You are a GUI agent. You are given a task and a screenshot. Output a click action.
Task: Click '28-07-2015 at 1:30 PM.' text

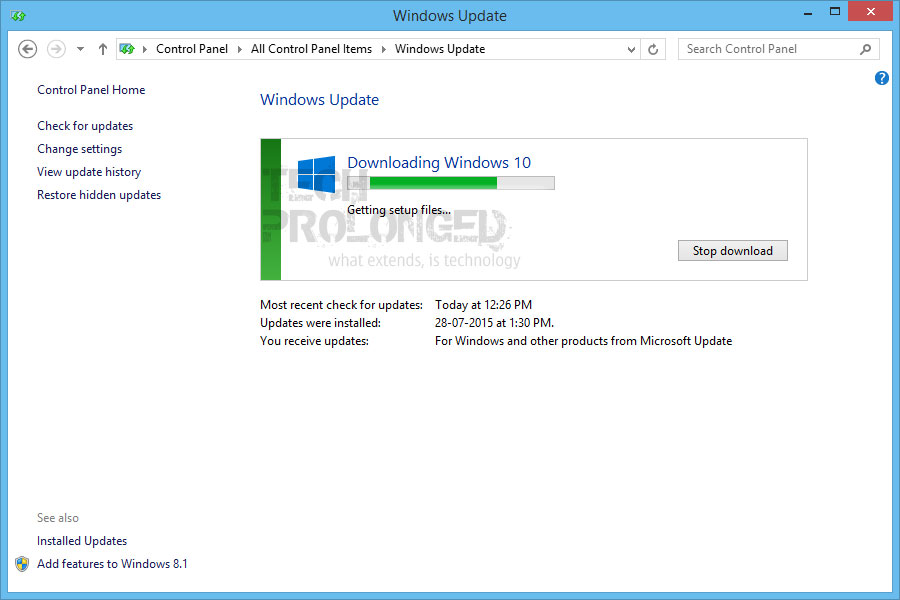(494, 323)
